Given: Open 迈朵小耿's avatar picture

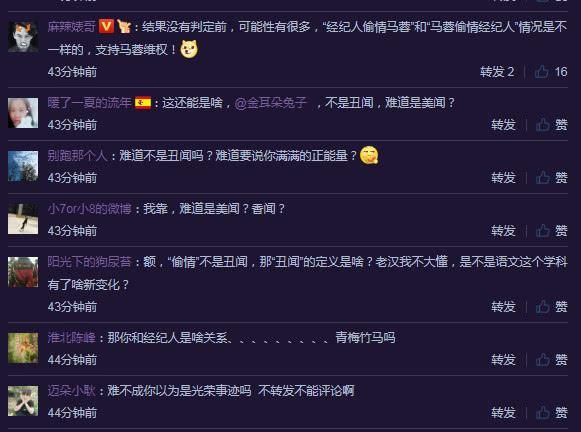Looking at the screenshot, I should [x=23, y=401].
